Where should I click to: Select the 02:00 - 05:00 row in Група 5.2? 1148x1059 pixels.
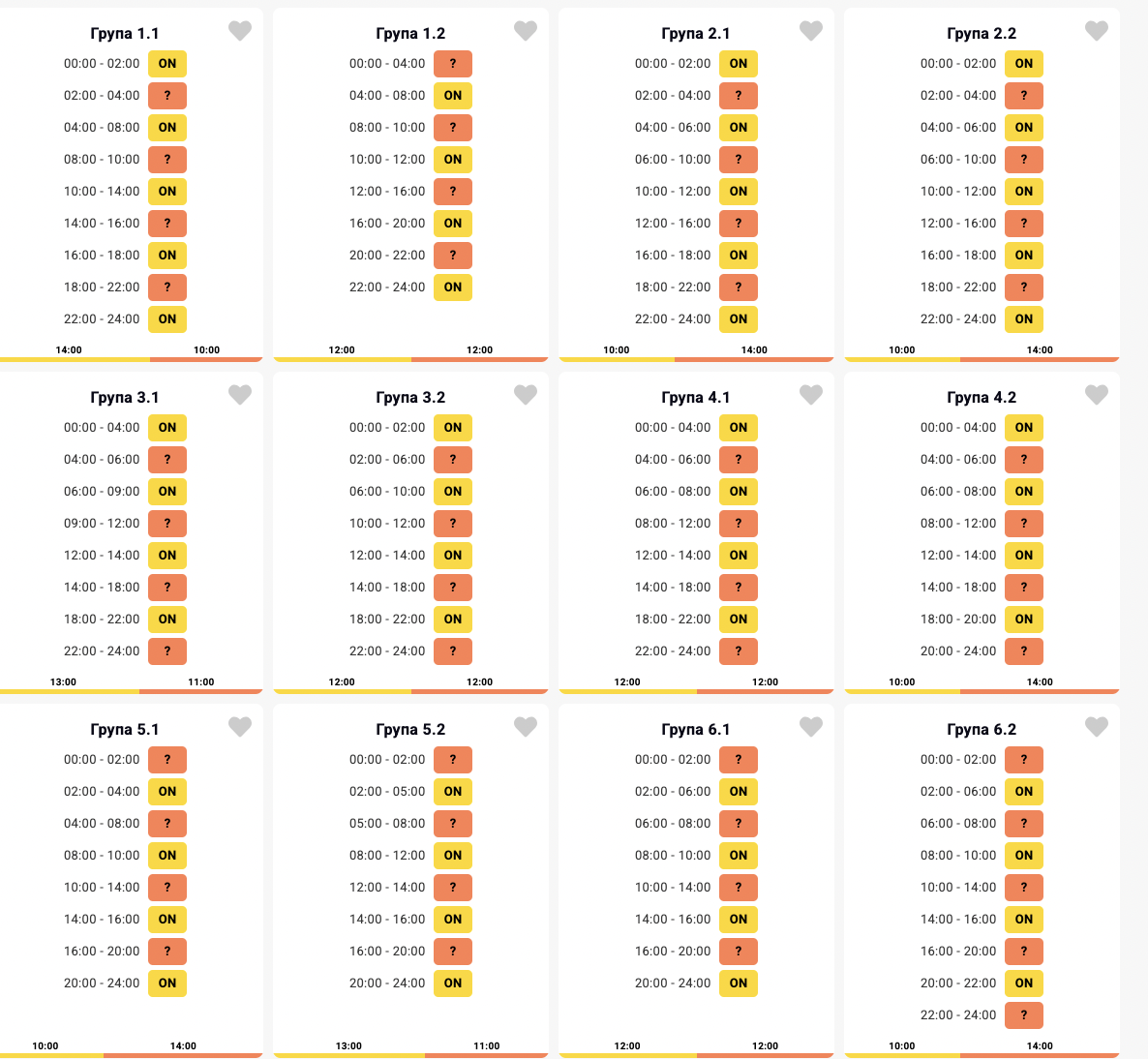click(387, 792)
